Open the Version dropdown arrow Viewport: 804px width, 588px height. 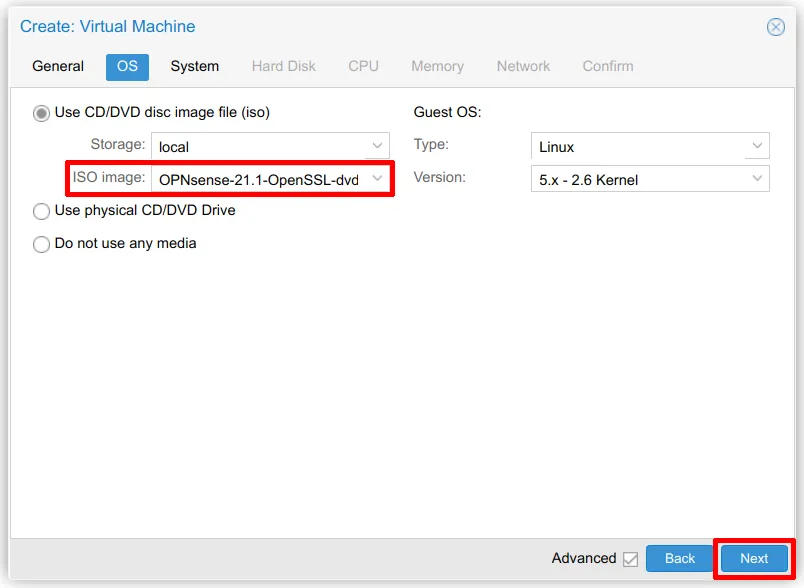click(756, 179)
